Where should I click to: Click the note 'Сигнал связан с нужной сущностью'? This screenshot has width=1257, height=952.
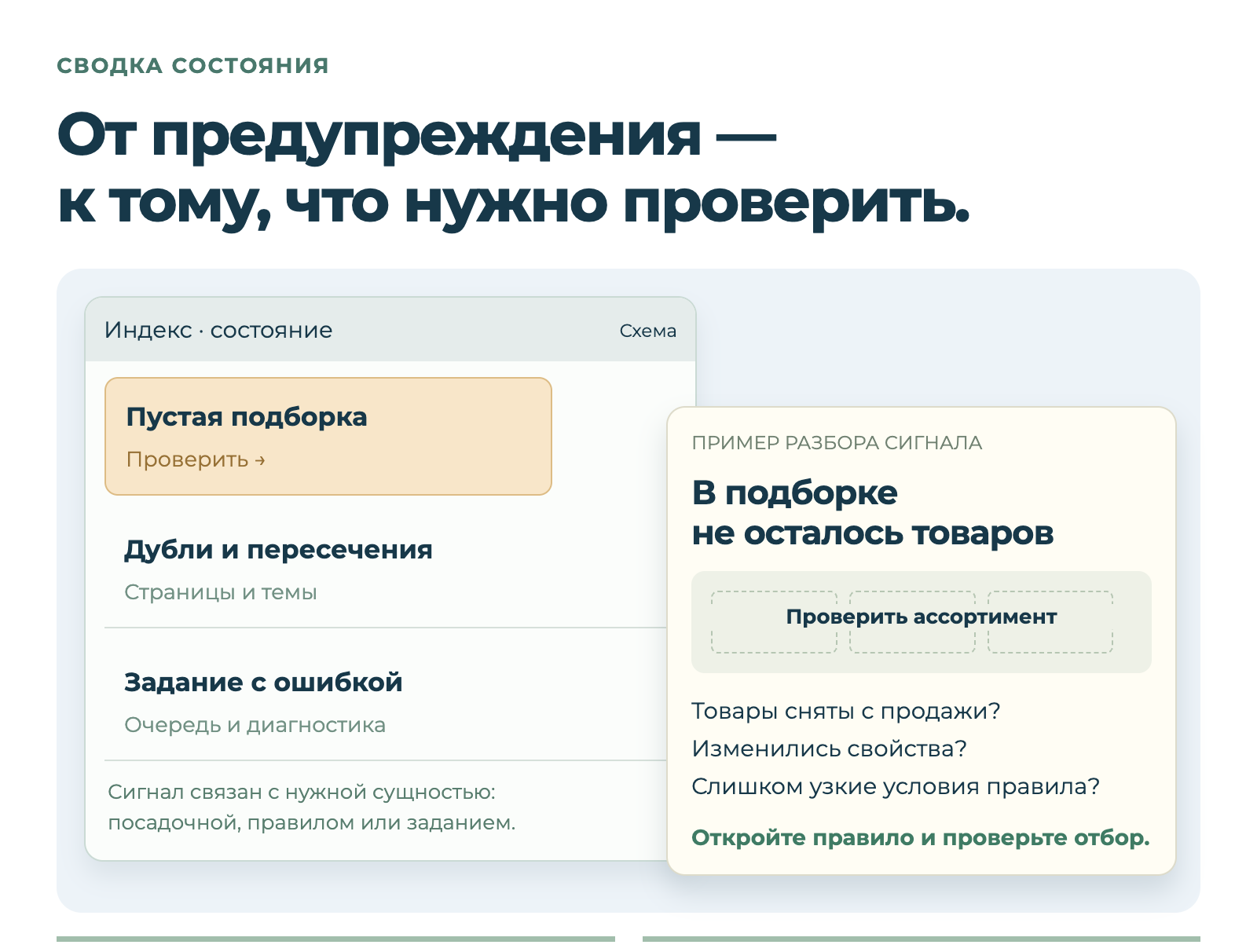302,792
